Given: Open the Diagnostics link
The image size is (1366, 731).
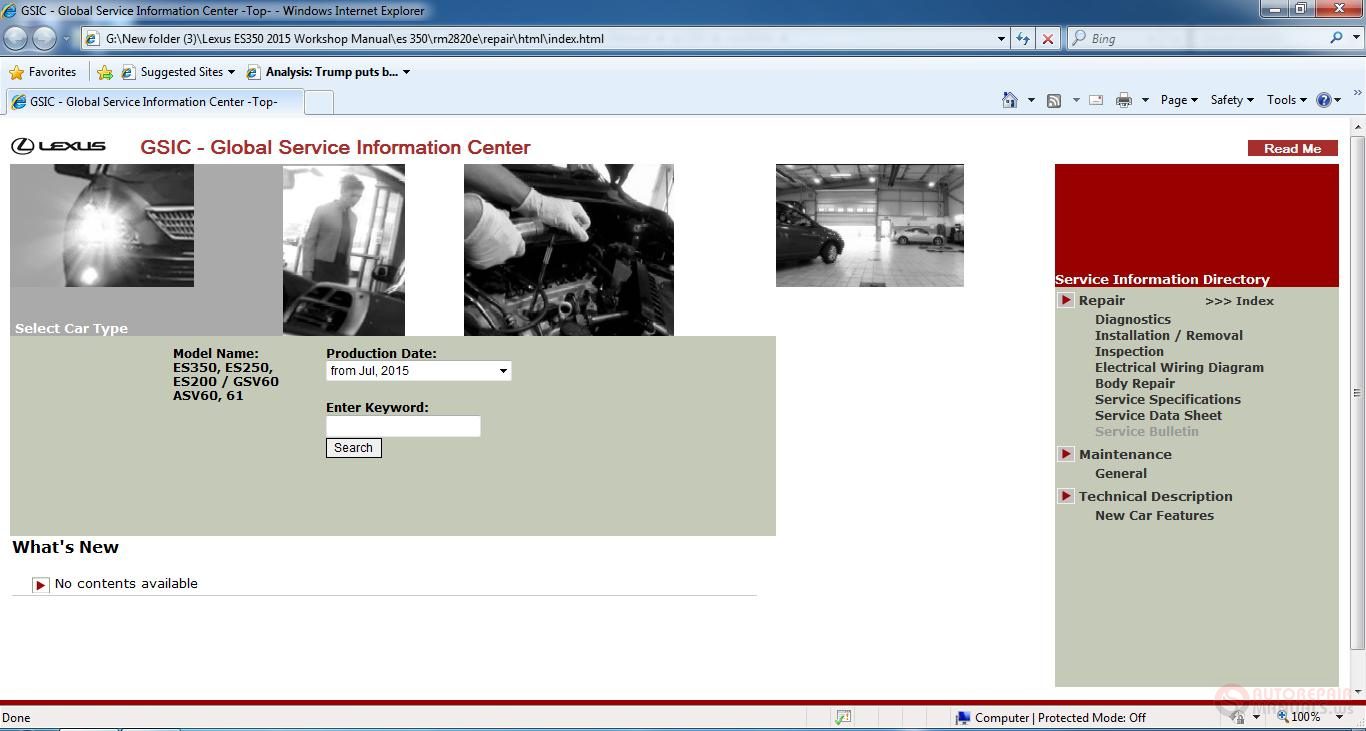Looking at the screenshot, I should (1132, 320).
